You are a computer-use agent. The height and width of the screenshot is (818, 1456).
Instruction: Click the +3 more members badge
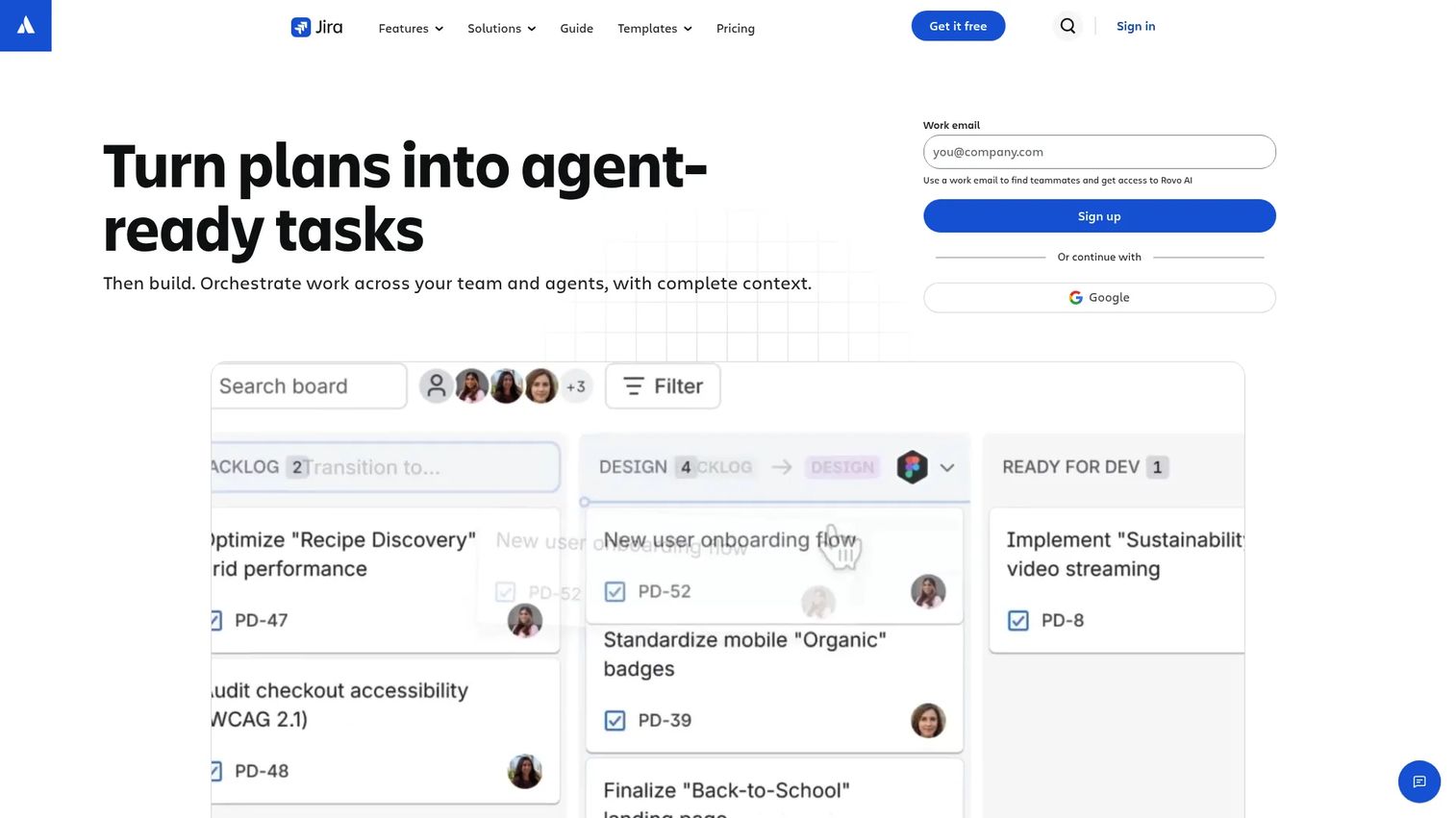pos(576,386)
